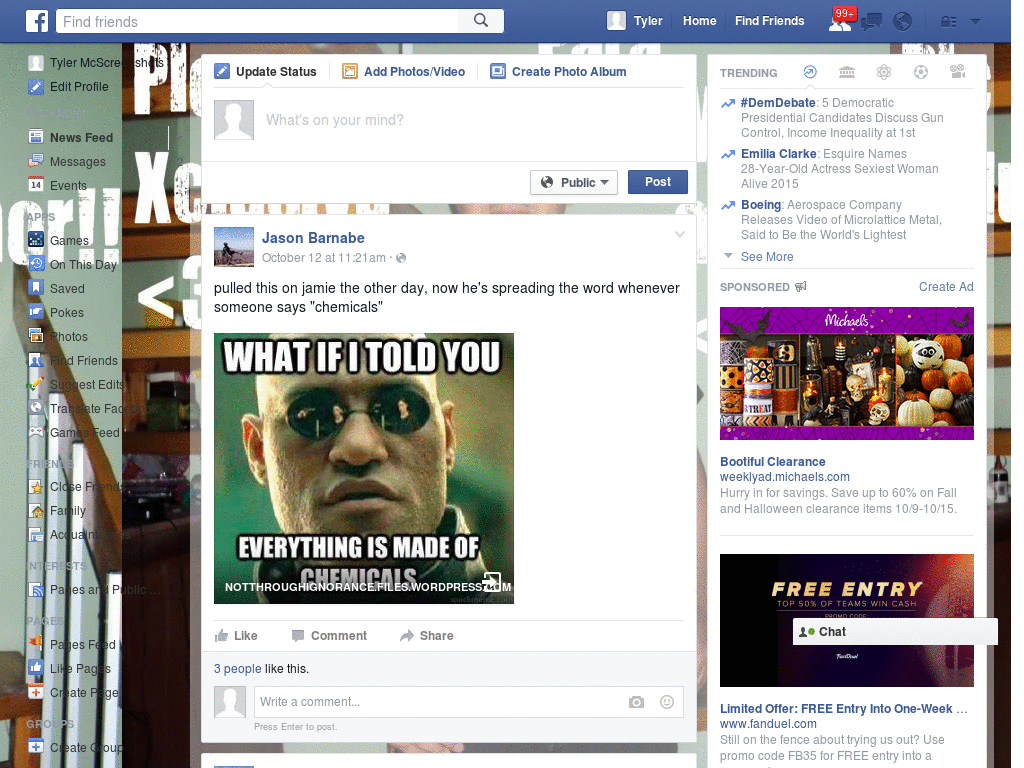Show politics trends icon in Trending

tap(847, 72)
